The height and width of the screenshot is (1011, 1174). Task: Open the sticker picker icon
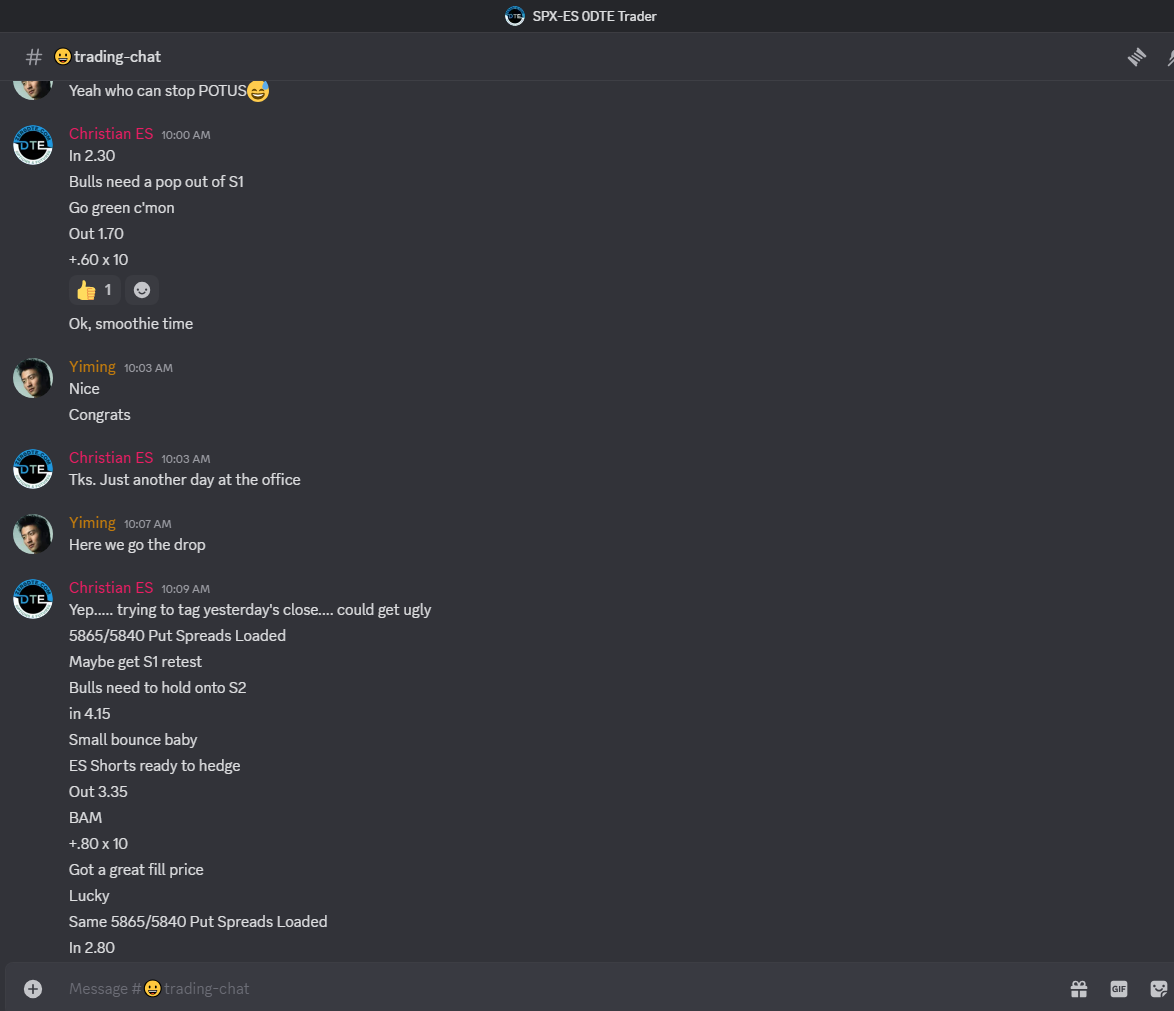click(x=1158, y=989)
